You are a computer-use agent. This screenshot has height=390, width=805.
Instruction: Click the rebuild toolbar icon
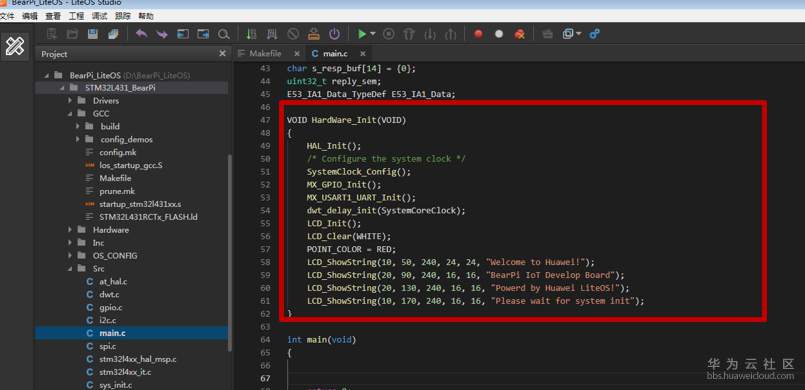[x=272, y=34]
